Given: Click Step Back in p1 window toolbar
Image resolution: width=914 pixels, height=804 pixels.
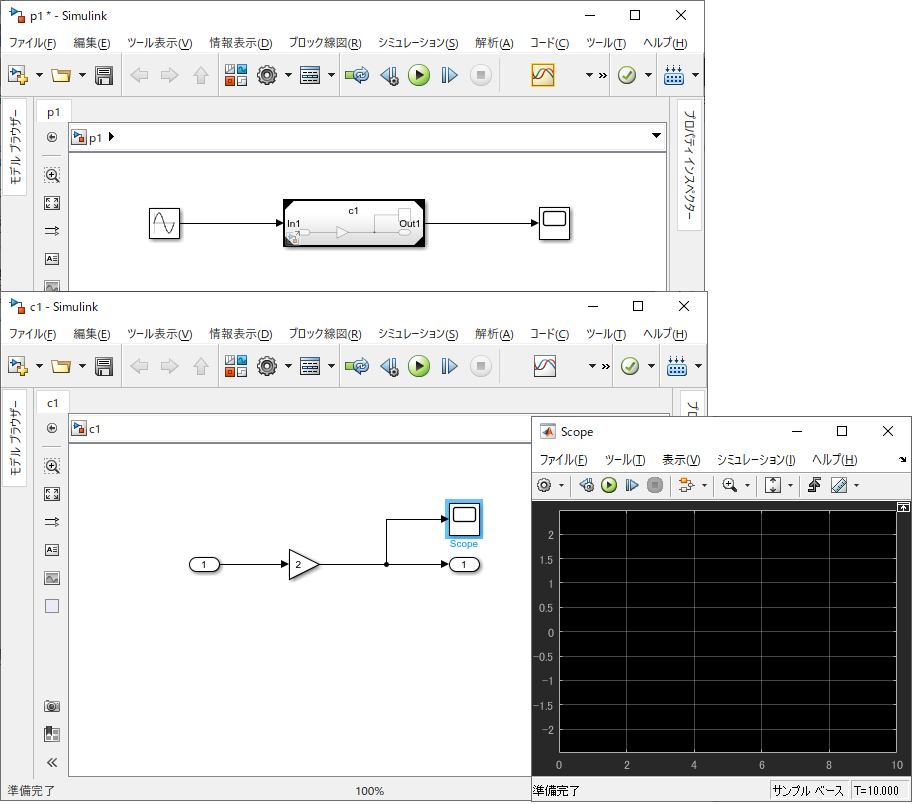Looking at the screenshot, I should (389, 75).
